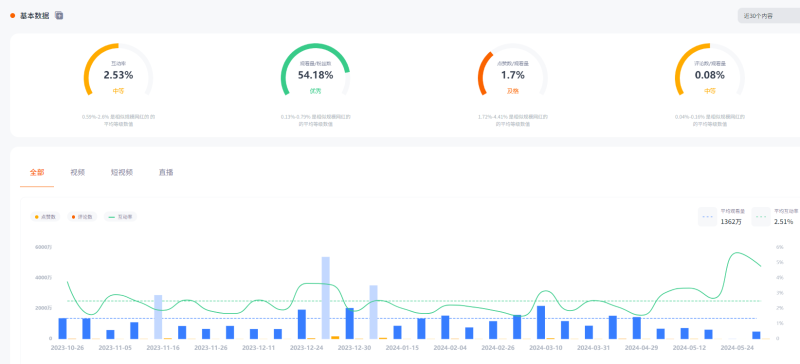Toggle the 互动率 line legend
800x364 pixels.
(x=120, y=217)
